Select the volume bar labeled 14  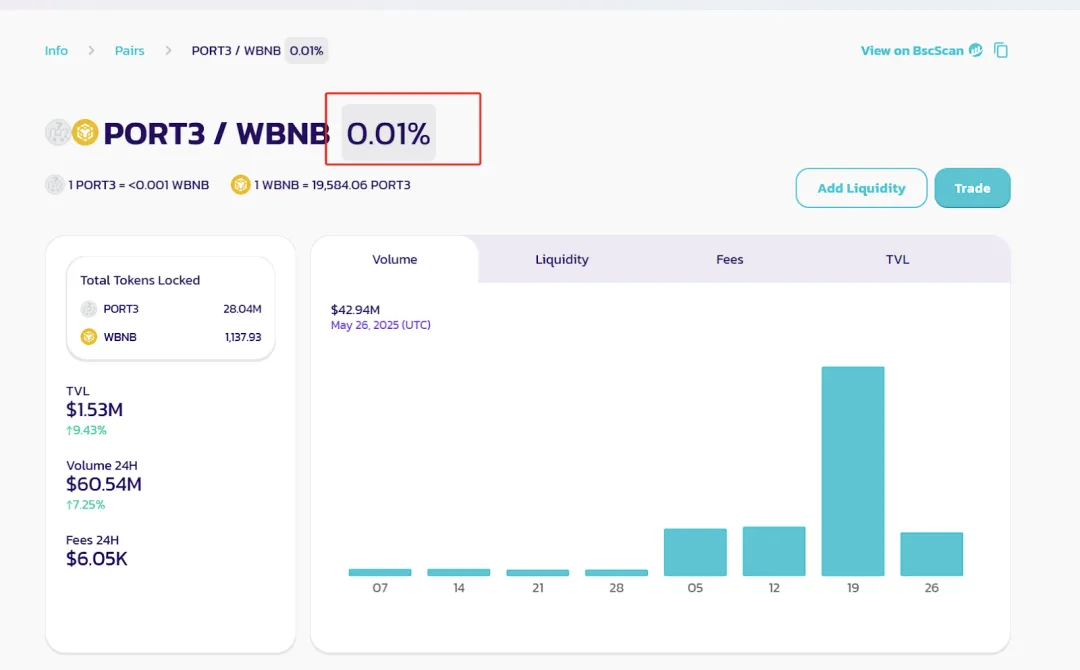click(459, 572)
